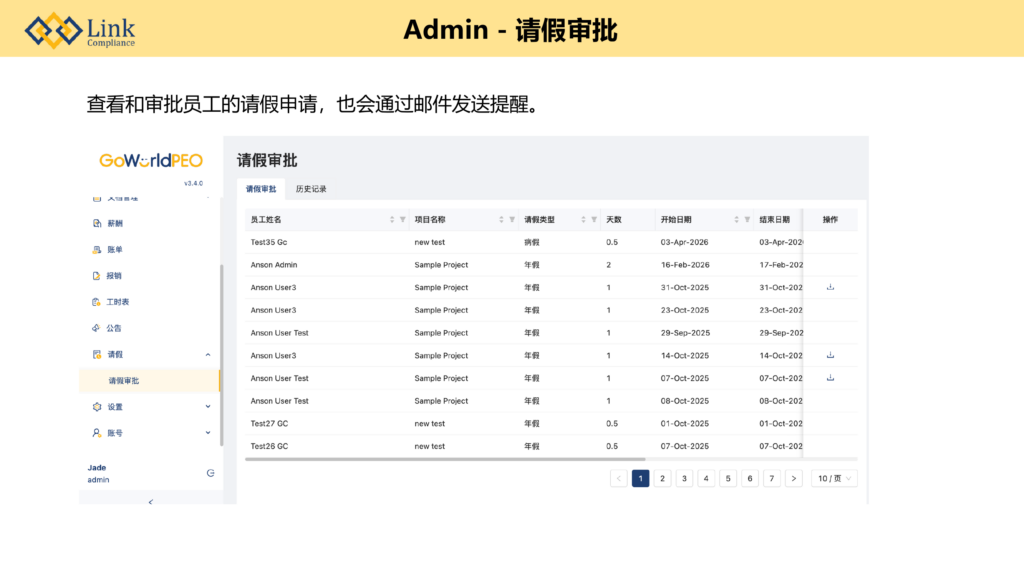Filter the 员工姓名 column
This screenshot has width=1024, height=576.
[x=403, y=219]
